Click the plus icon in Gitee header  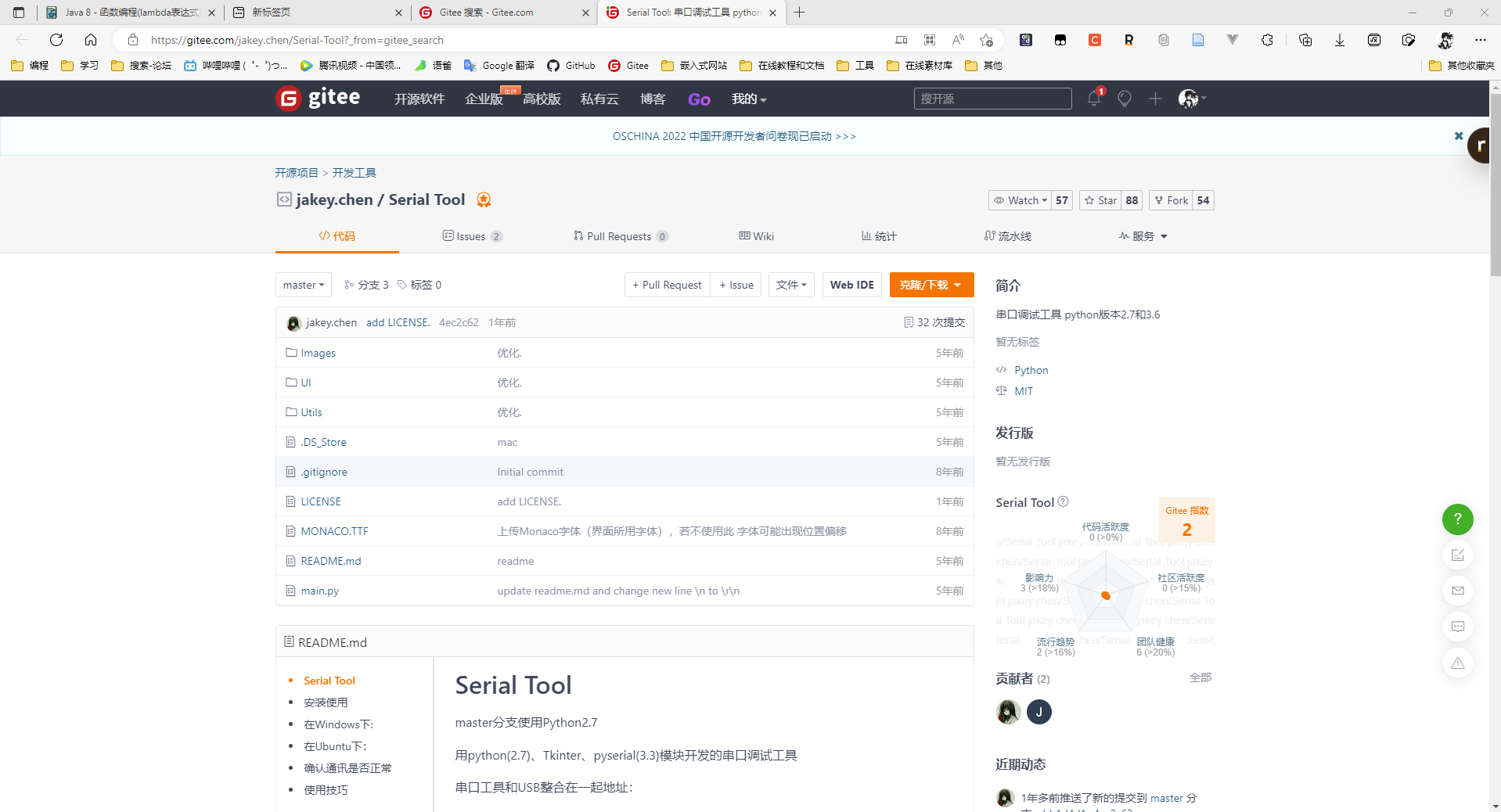[1155, 99]
